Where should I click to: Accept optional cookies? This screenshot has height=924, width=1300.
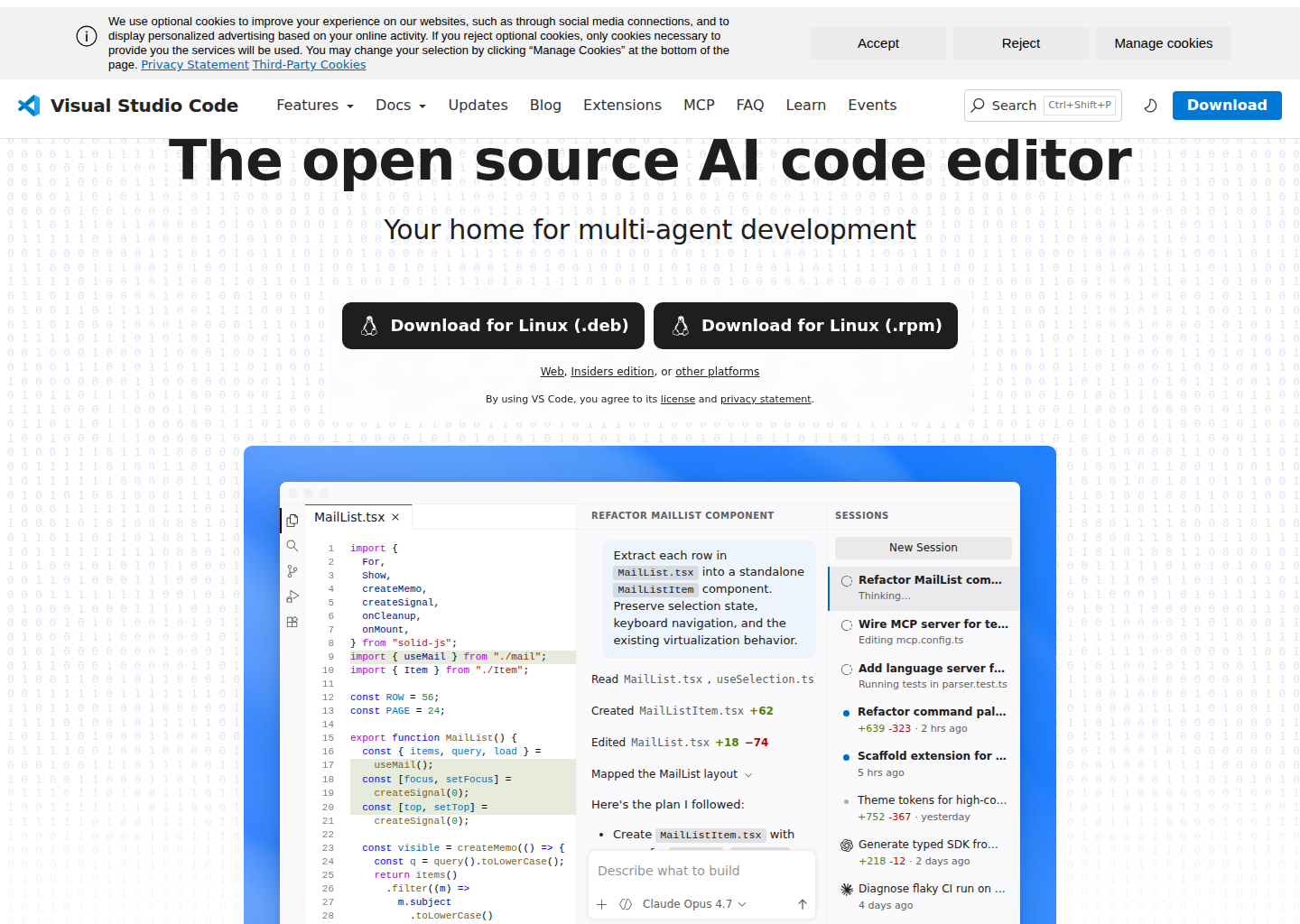point(878,43)
